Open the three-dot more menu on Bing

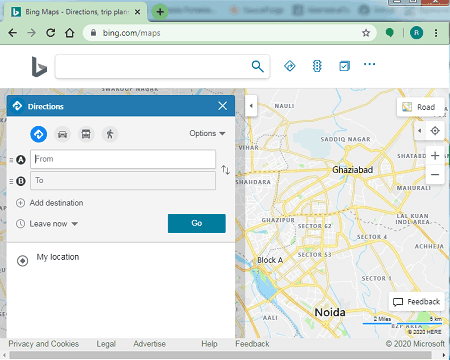(369, 64)
